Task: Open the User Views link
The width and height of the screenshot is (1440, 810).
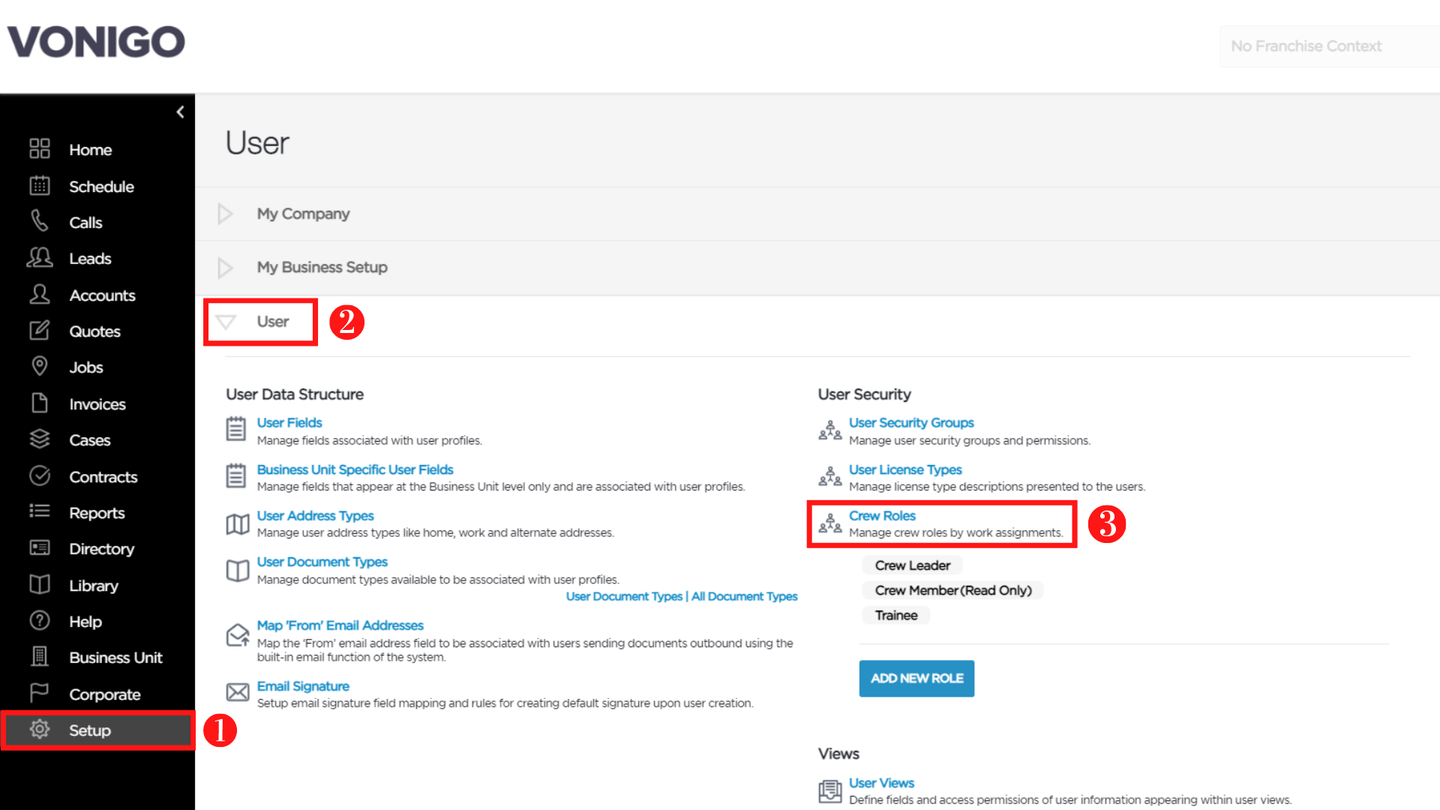Action: click(x=881, y=783)
